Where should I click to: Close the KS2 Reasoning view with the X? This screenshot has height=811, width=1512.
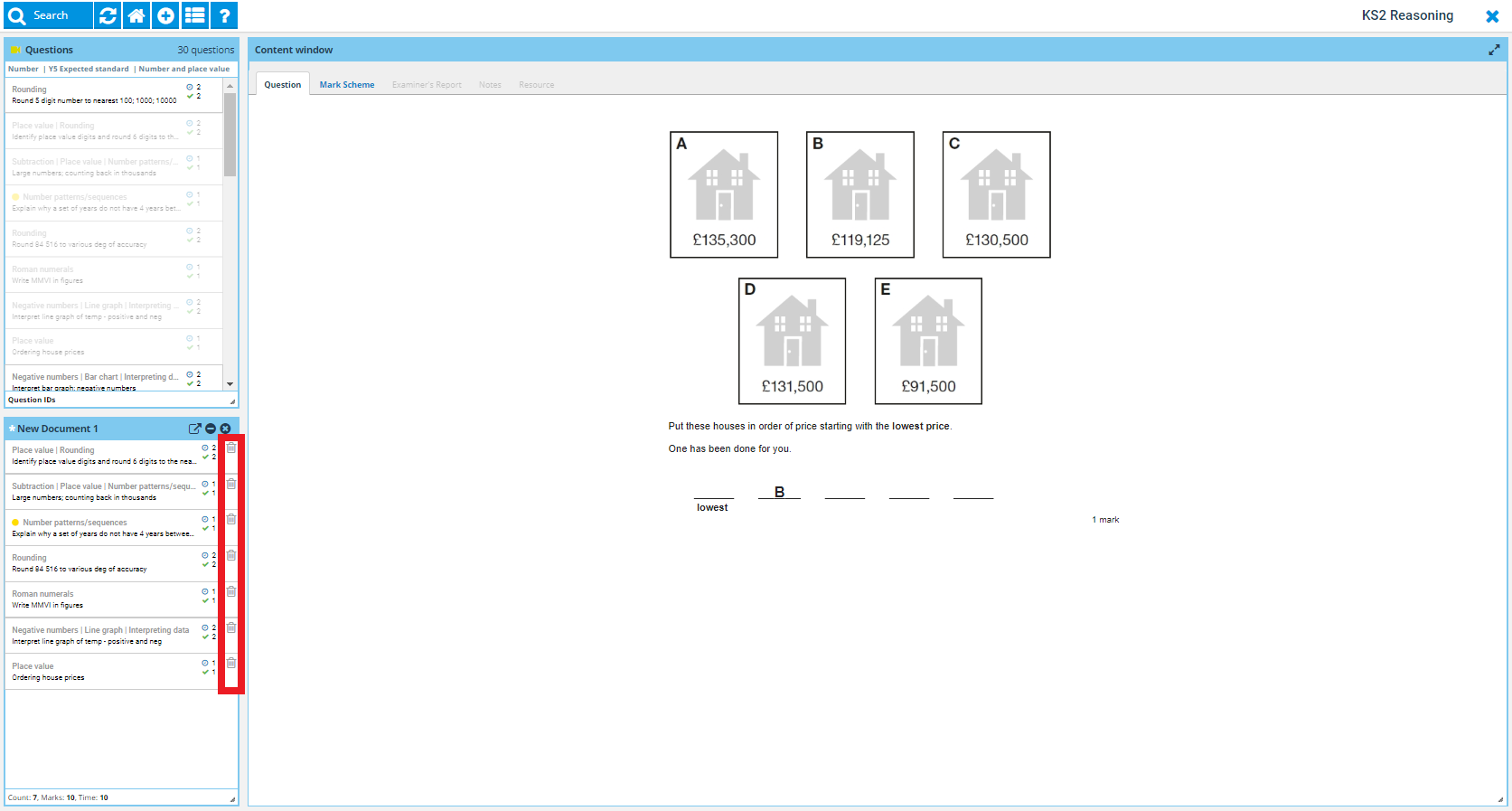tap(1492, 16)
